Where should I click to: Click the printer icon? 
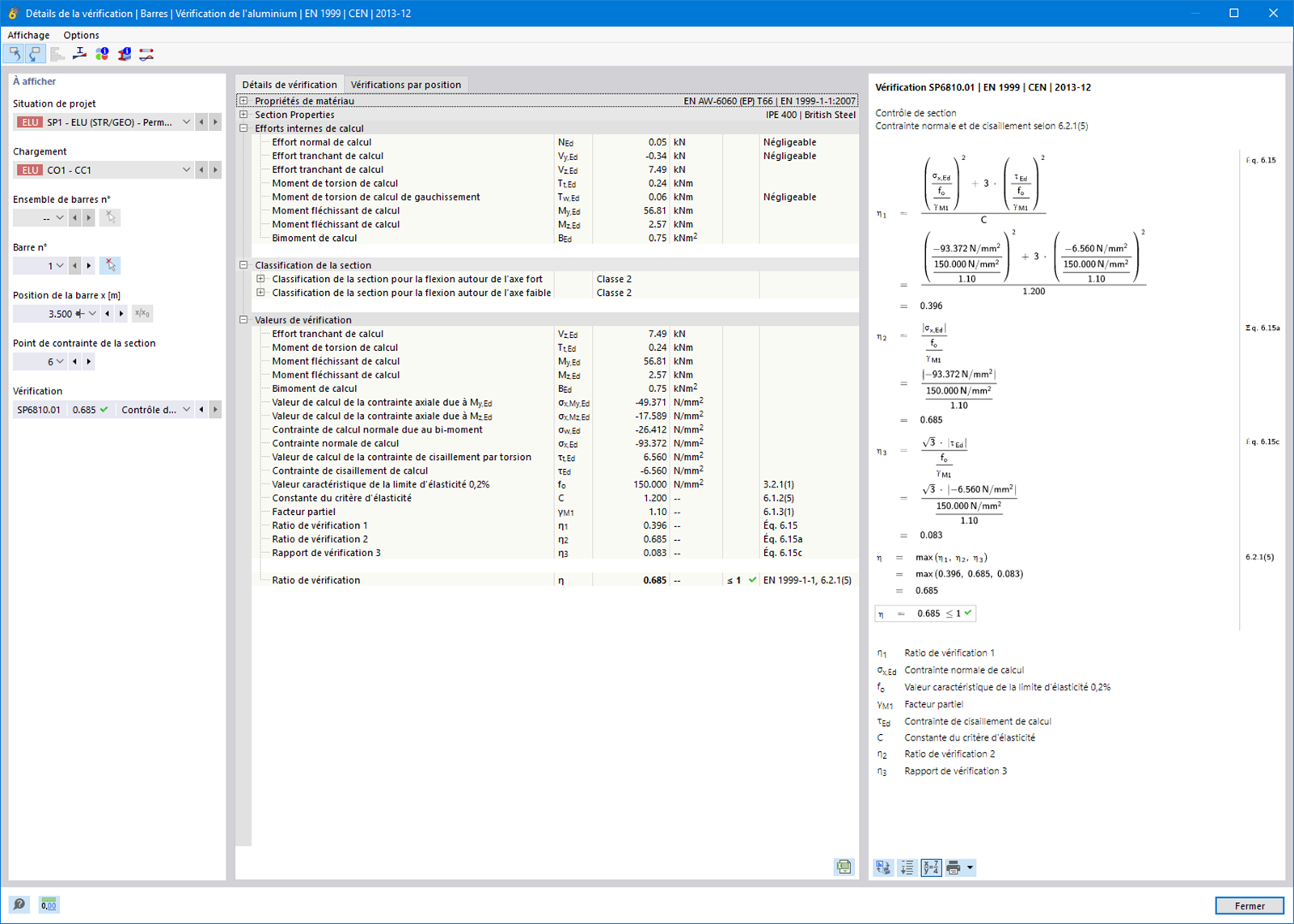pyautogui.click(x=954, y=867)
